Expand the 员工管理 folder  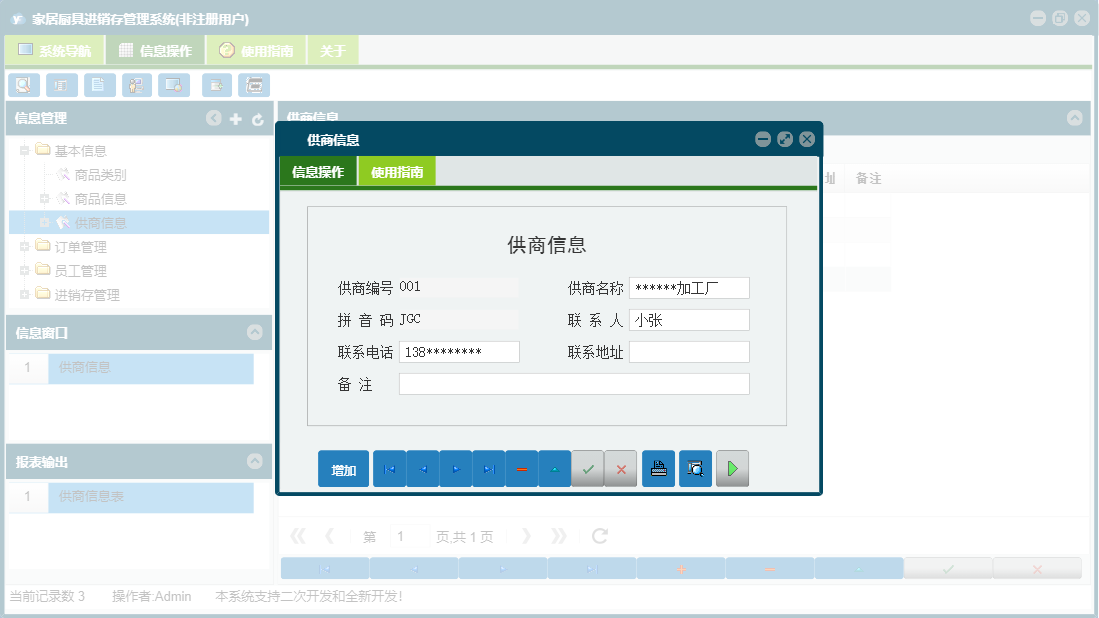[25, 270]
